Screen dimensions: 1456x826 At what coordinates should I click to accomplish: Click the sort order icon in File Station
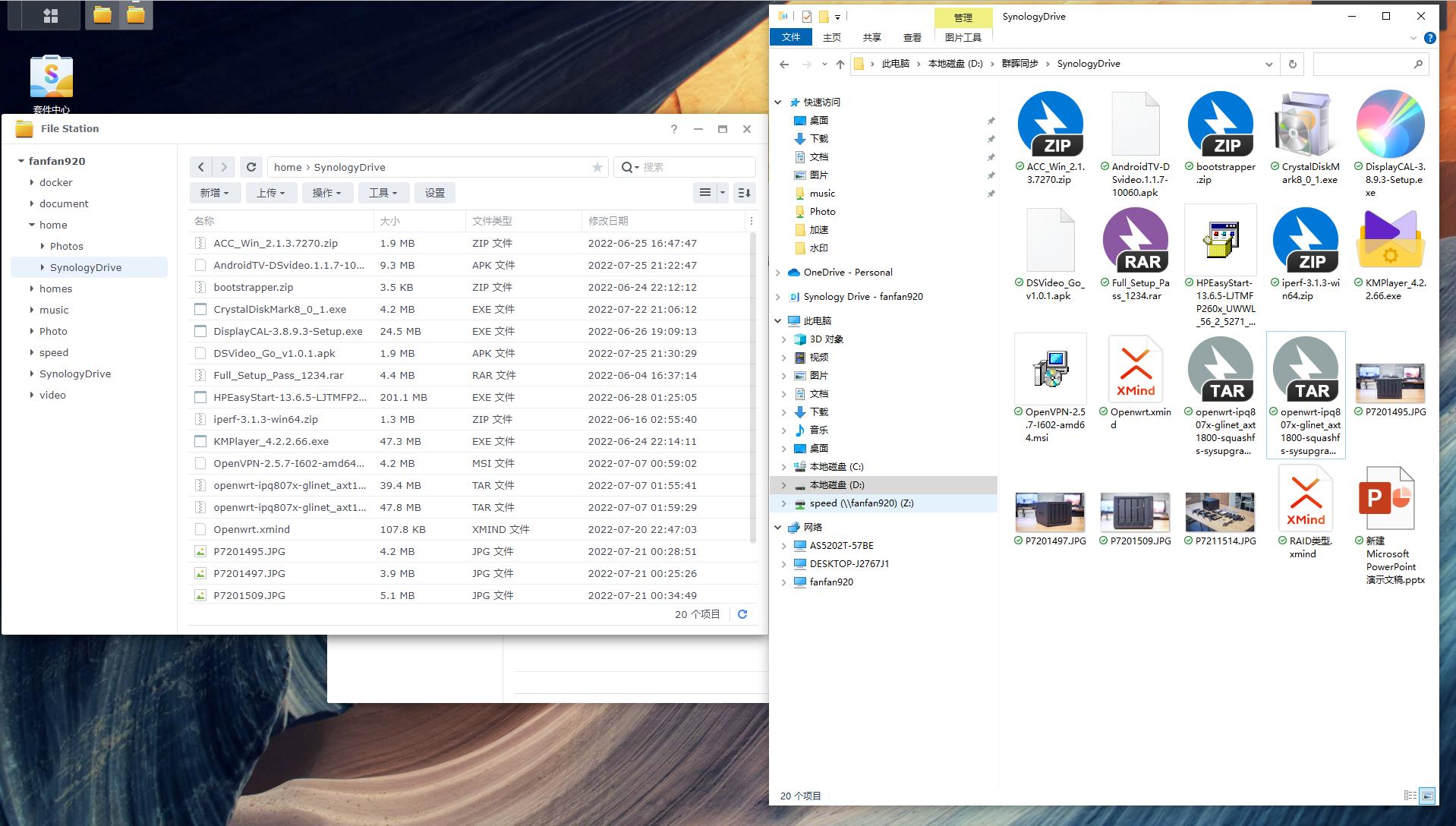(x=744, y=193)
